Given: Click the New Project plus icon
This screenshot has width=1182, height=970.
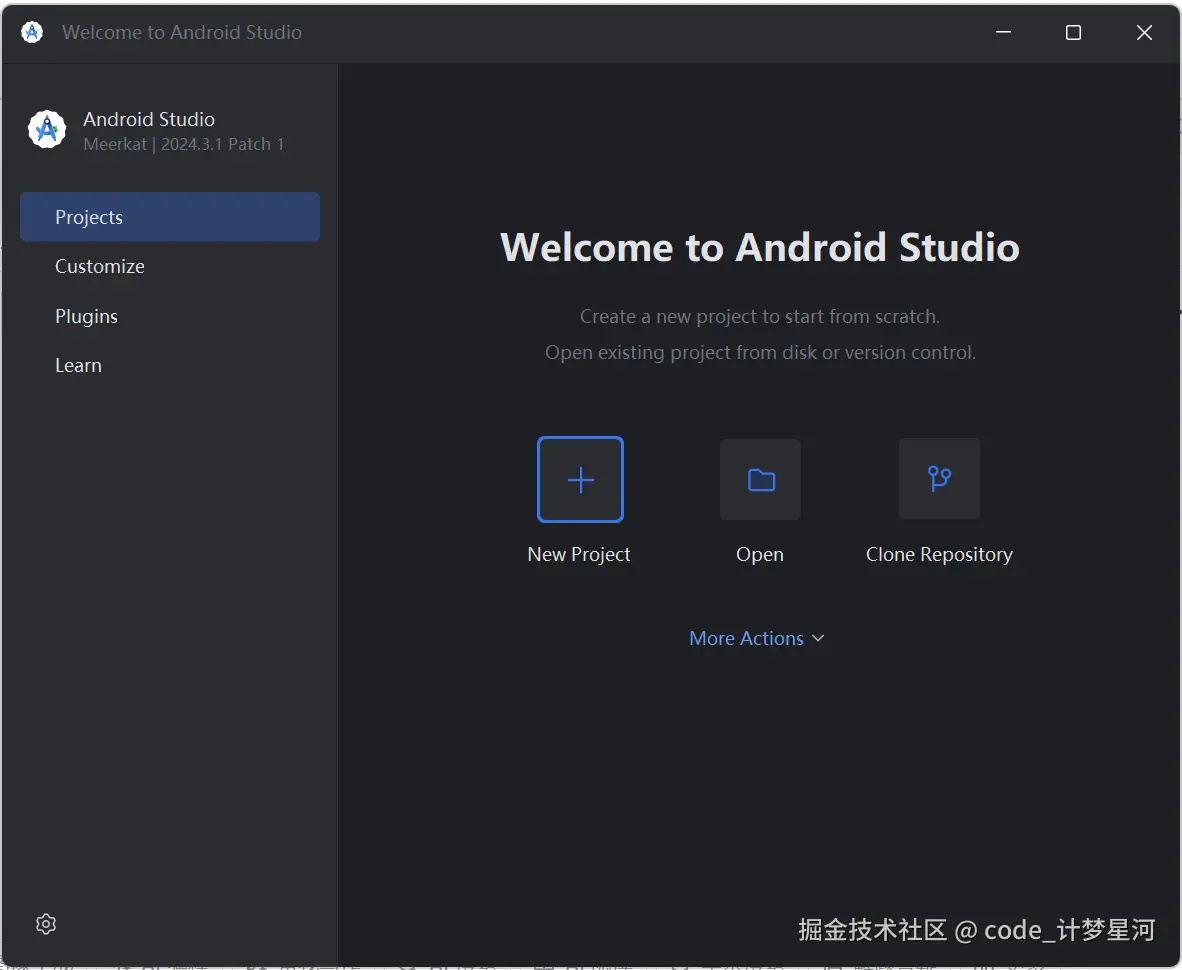Looking at the screenshot, I should 580,479.
